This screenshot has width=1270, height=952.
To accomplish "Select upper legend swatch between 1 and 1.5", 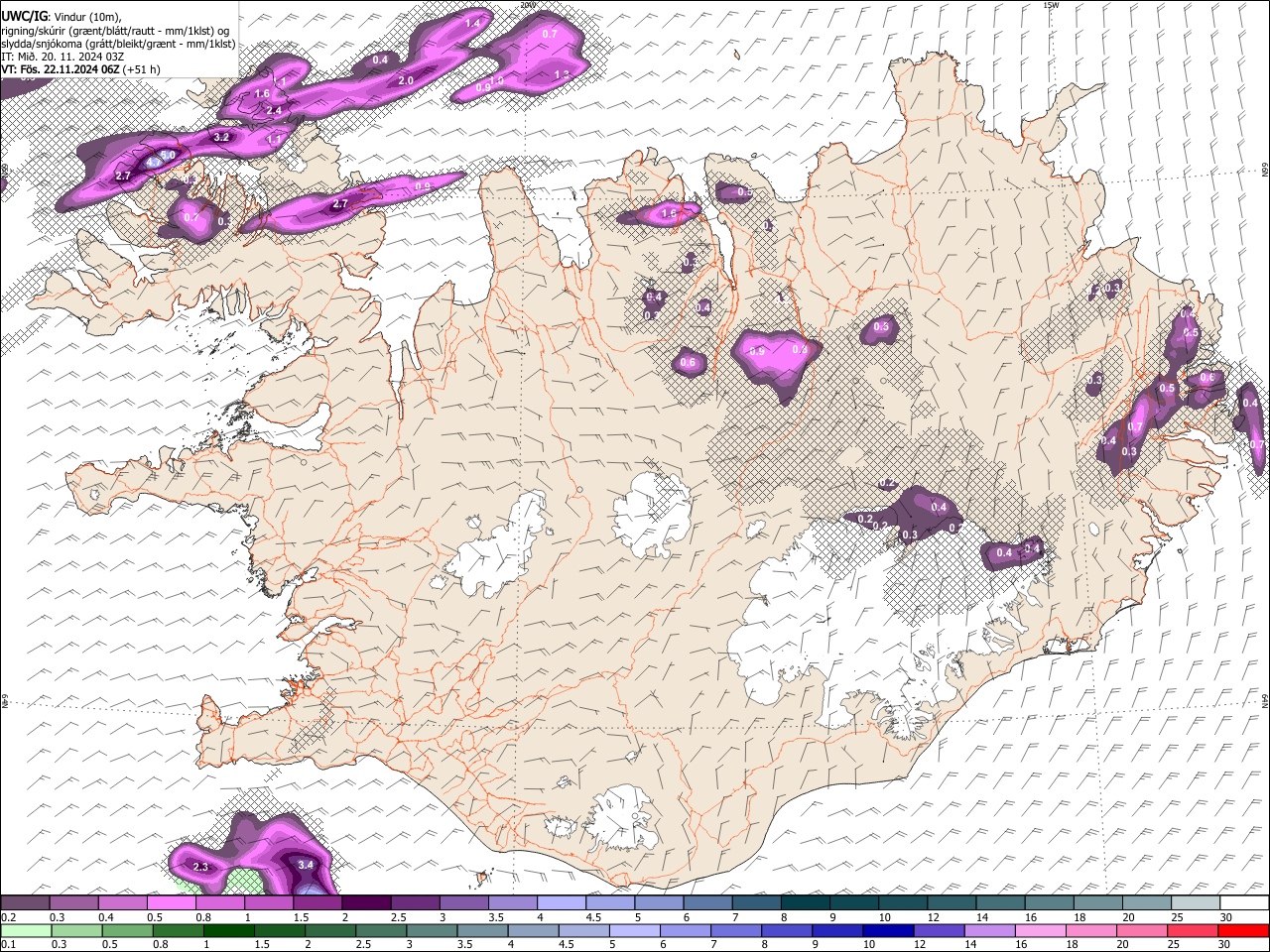I will click(x=268, y=903).
